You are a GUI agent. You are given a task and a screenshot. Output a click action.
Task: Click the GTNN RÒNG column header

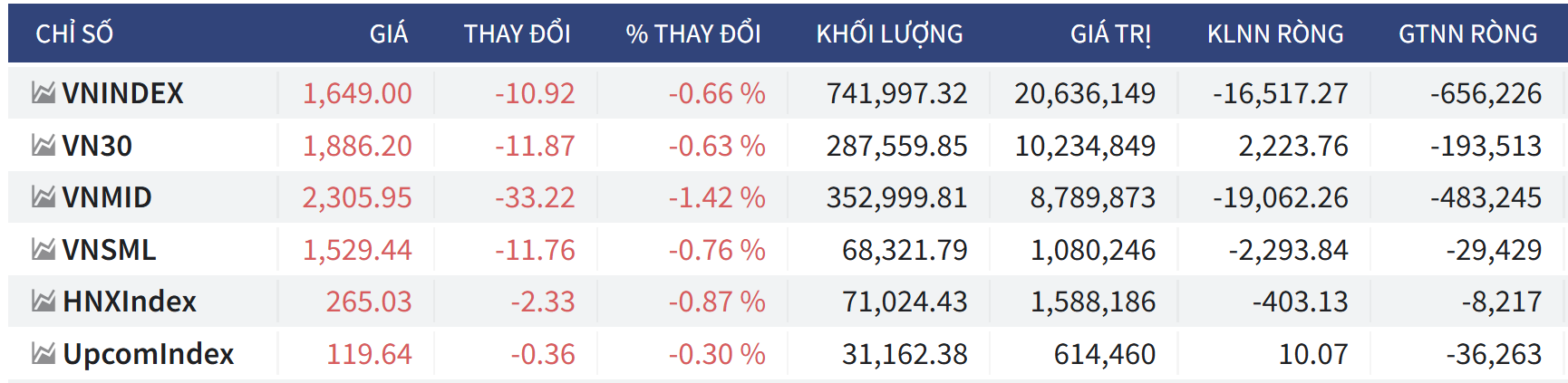coord(1467,34)
